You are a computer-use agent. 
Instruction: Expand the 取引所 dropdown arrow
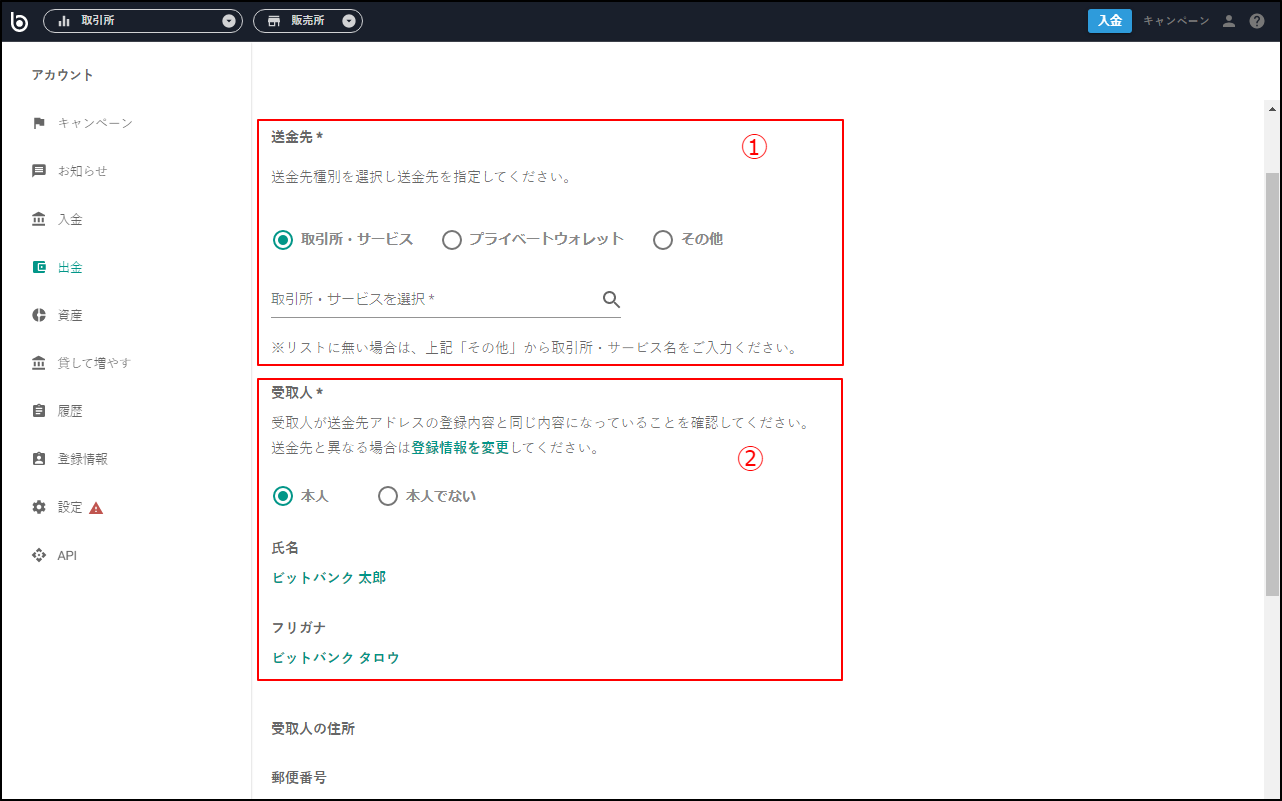point(229,21)
